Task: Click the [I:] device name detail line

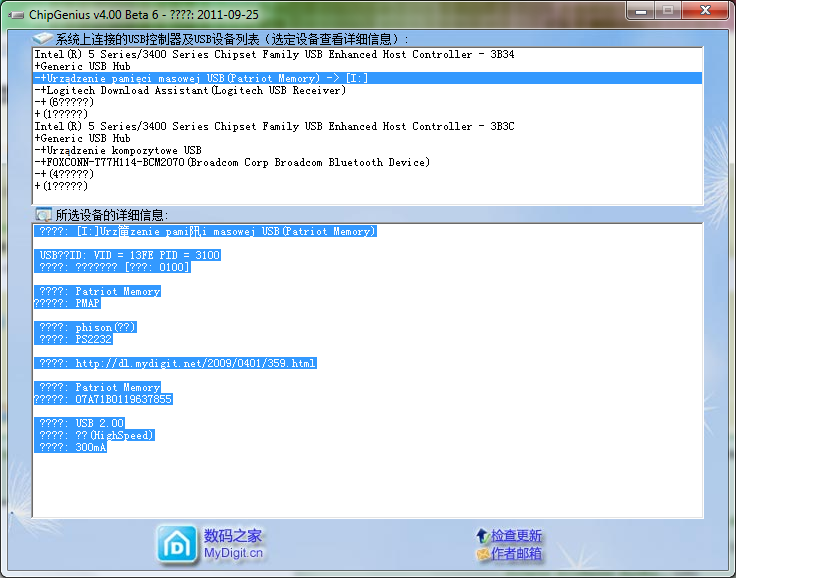Action: [207, 231]
